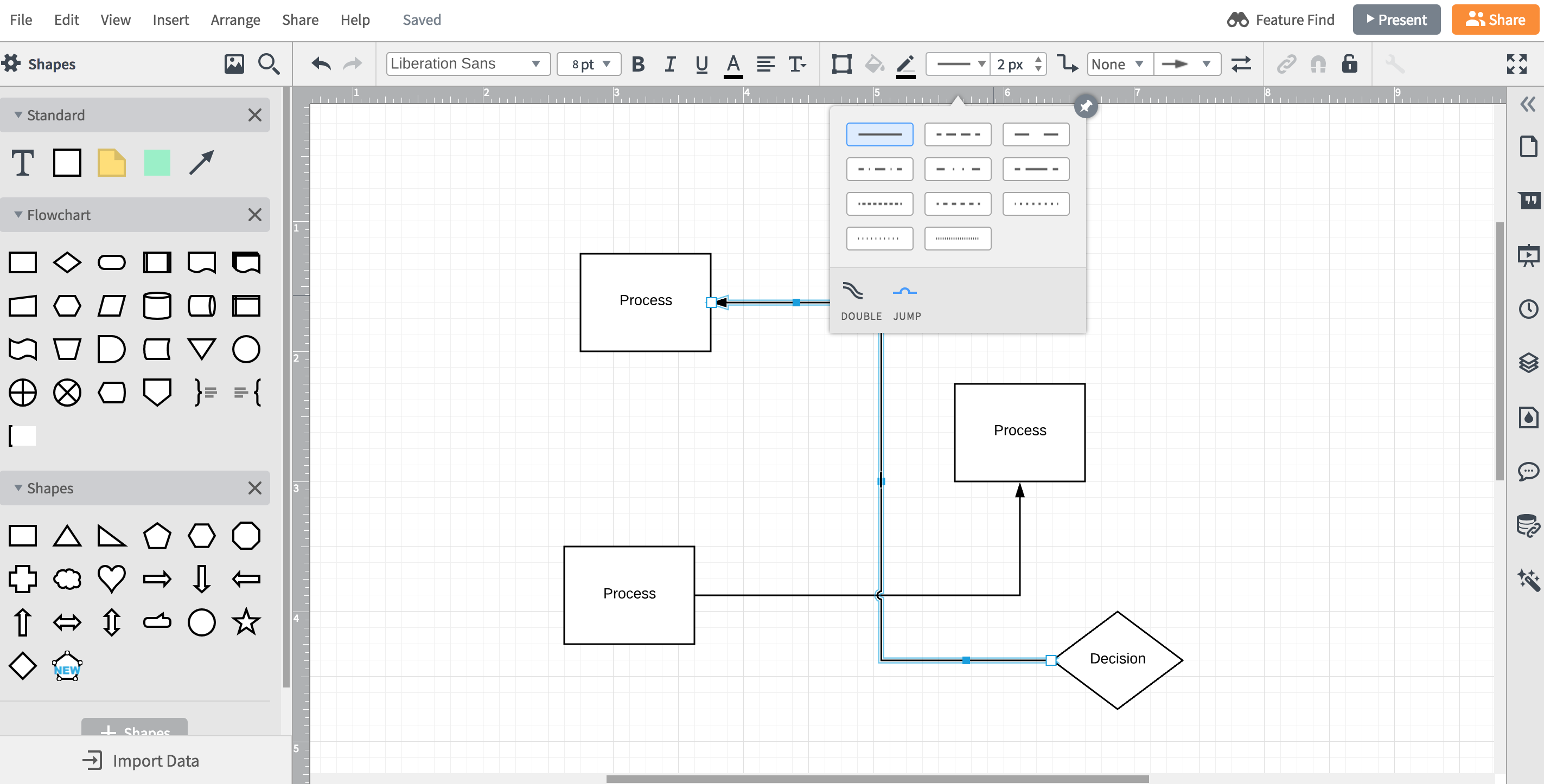Open the revision History panel

1529,309
